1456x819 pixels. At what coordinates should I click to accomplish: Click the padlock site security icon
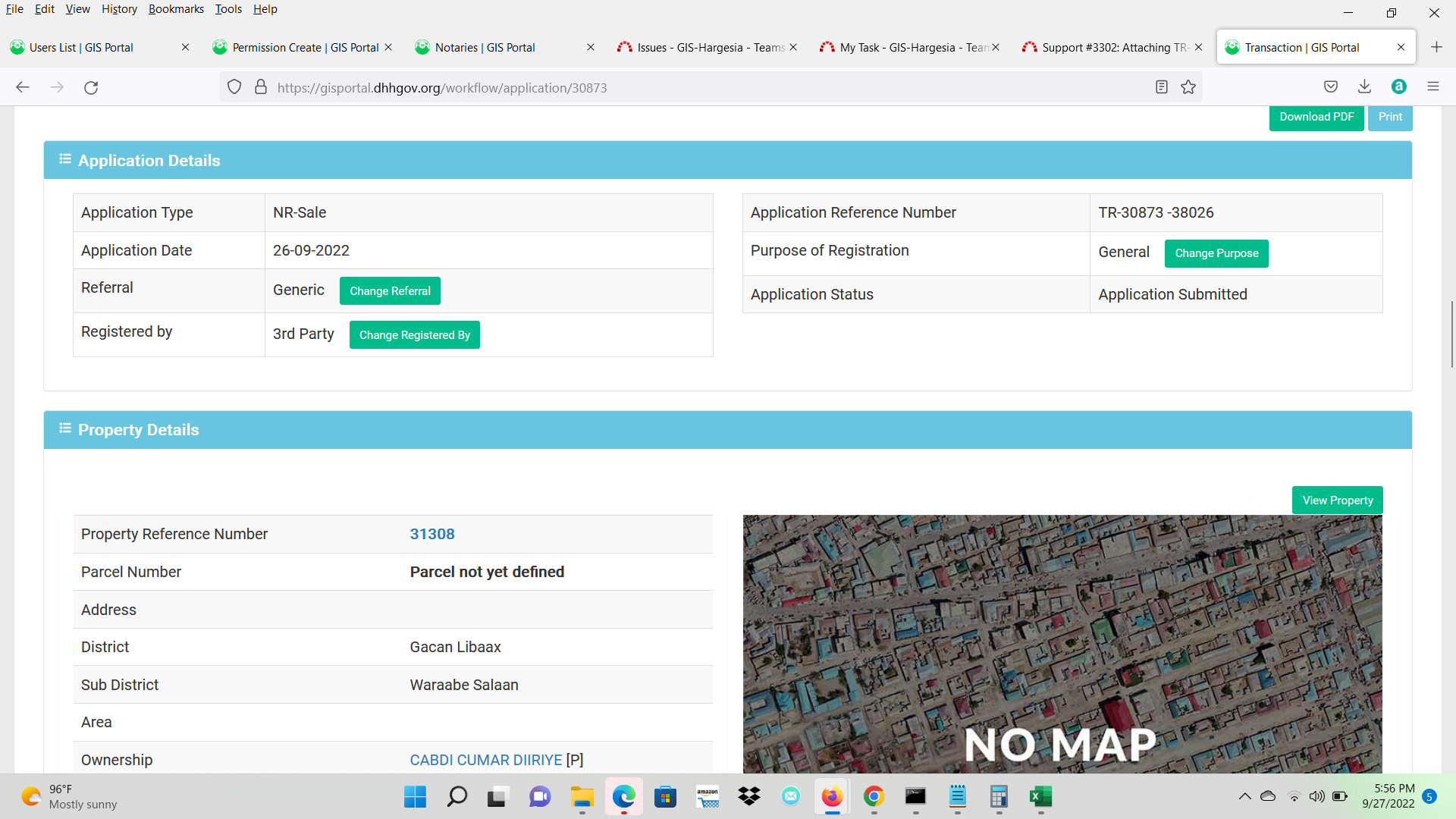click(261, 87)
